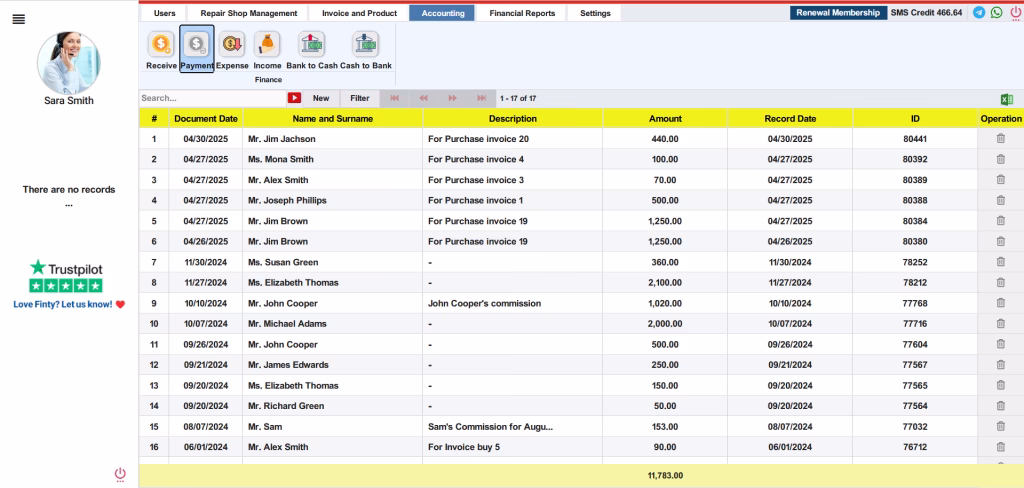Screen dimensions: 1024x488
Task: Click the Filter button
Action: point(360,98)
